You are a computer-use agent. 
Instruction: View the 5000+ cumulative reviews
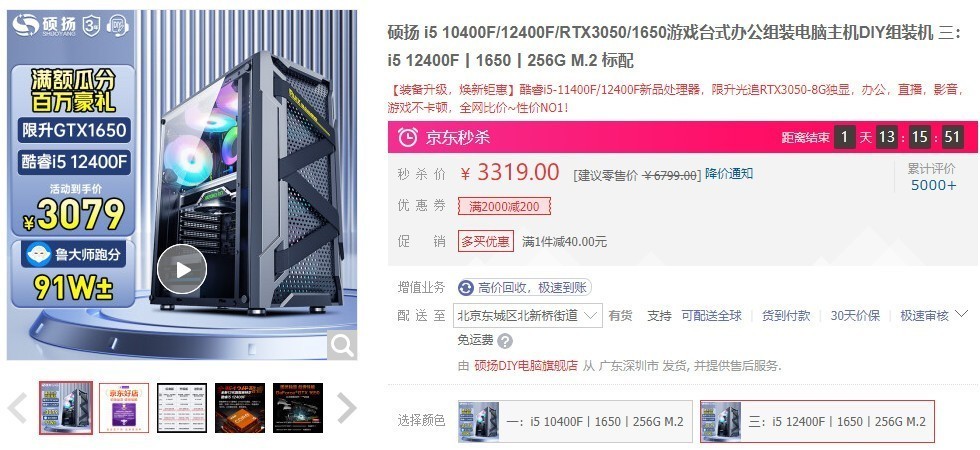point(933,185)
